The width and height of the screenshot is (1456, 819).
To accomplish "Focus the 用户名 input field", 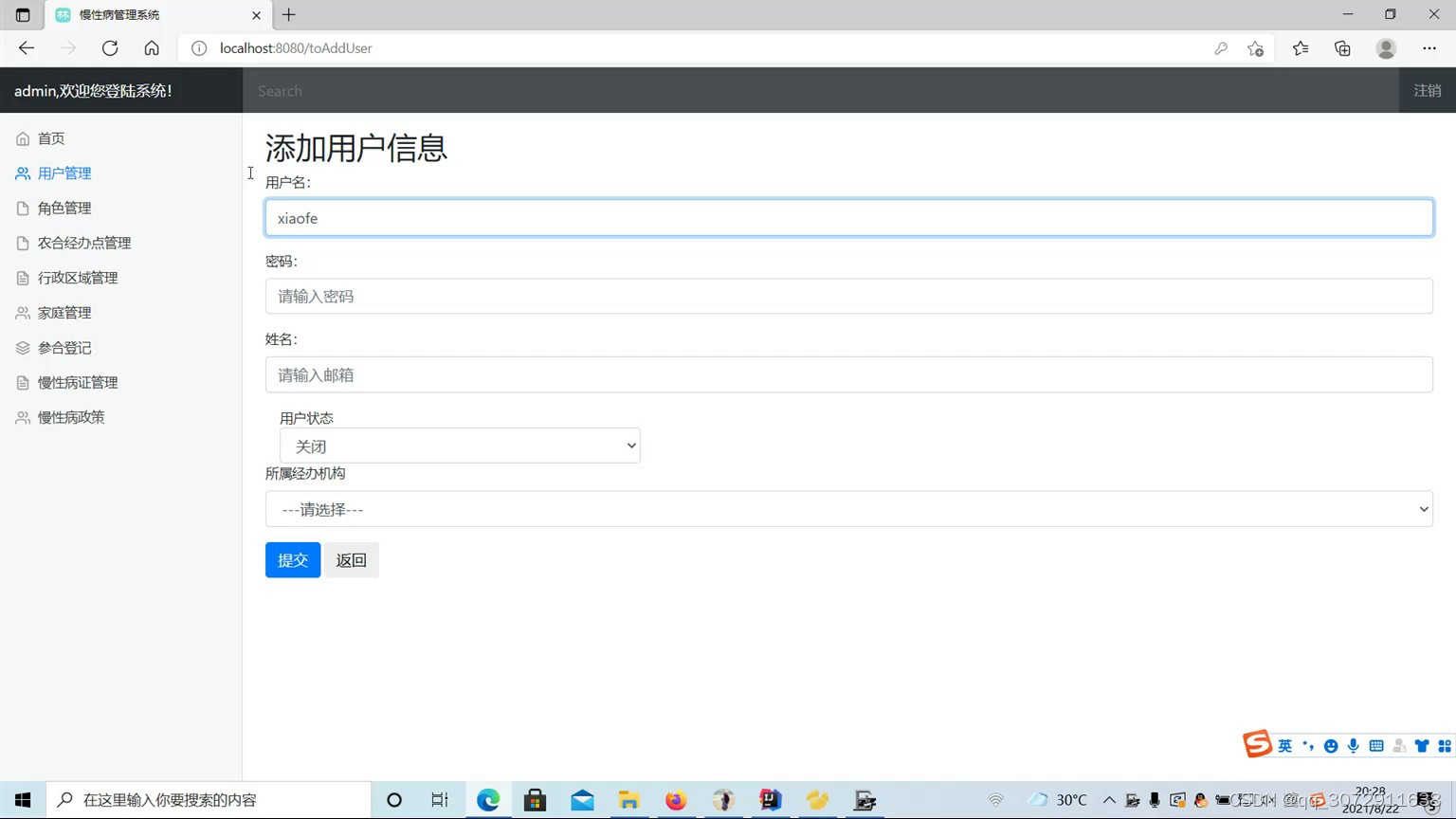I will pyautogui.click(x=848, y=218).
